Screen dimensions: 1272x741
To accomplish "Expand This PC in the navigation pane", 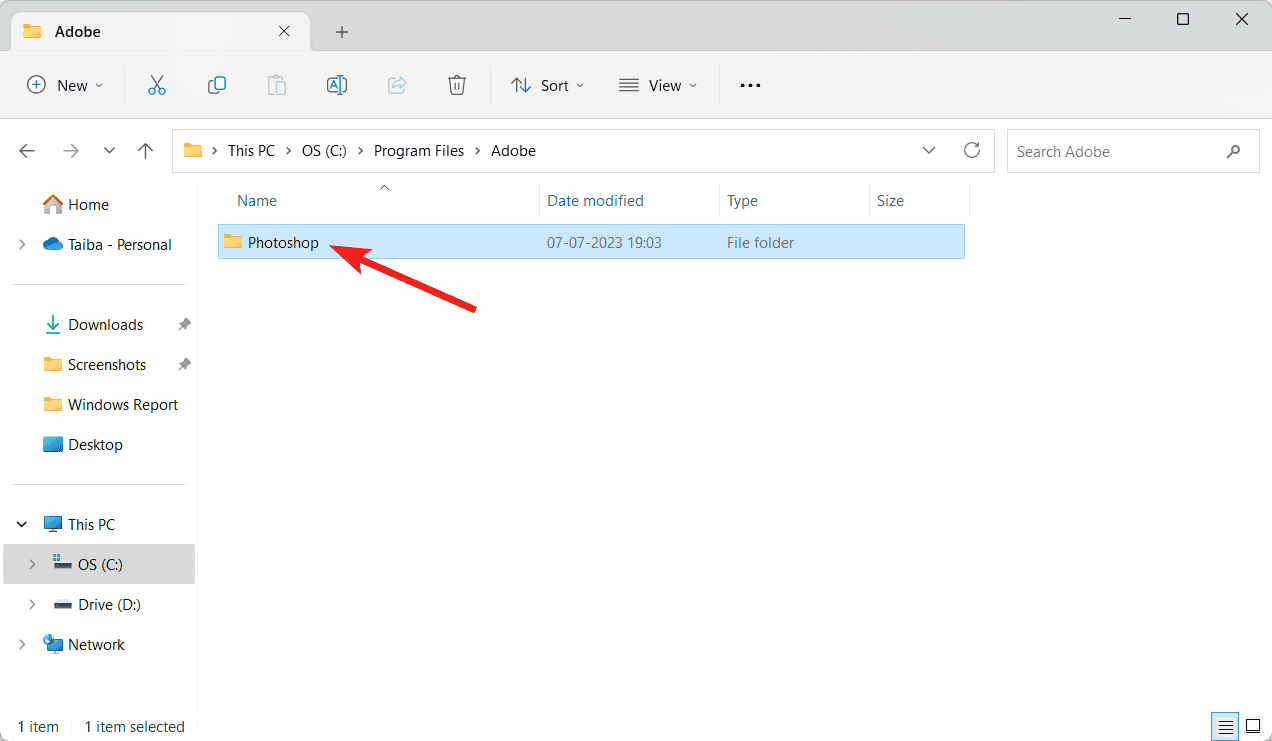I will pos(21,523).
